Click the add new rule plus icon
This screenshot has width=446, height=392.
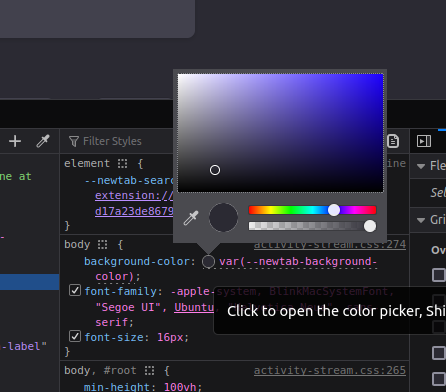pyautogui.click(x=15, y=141)
